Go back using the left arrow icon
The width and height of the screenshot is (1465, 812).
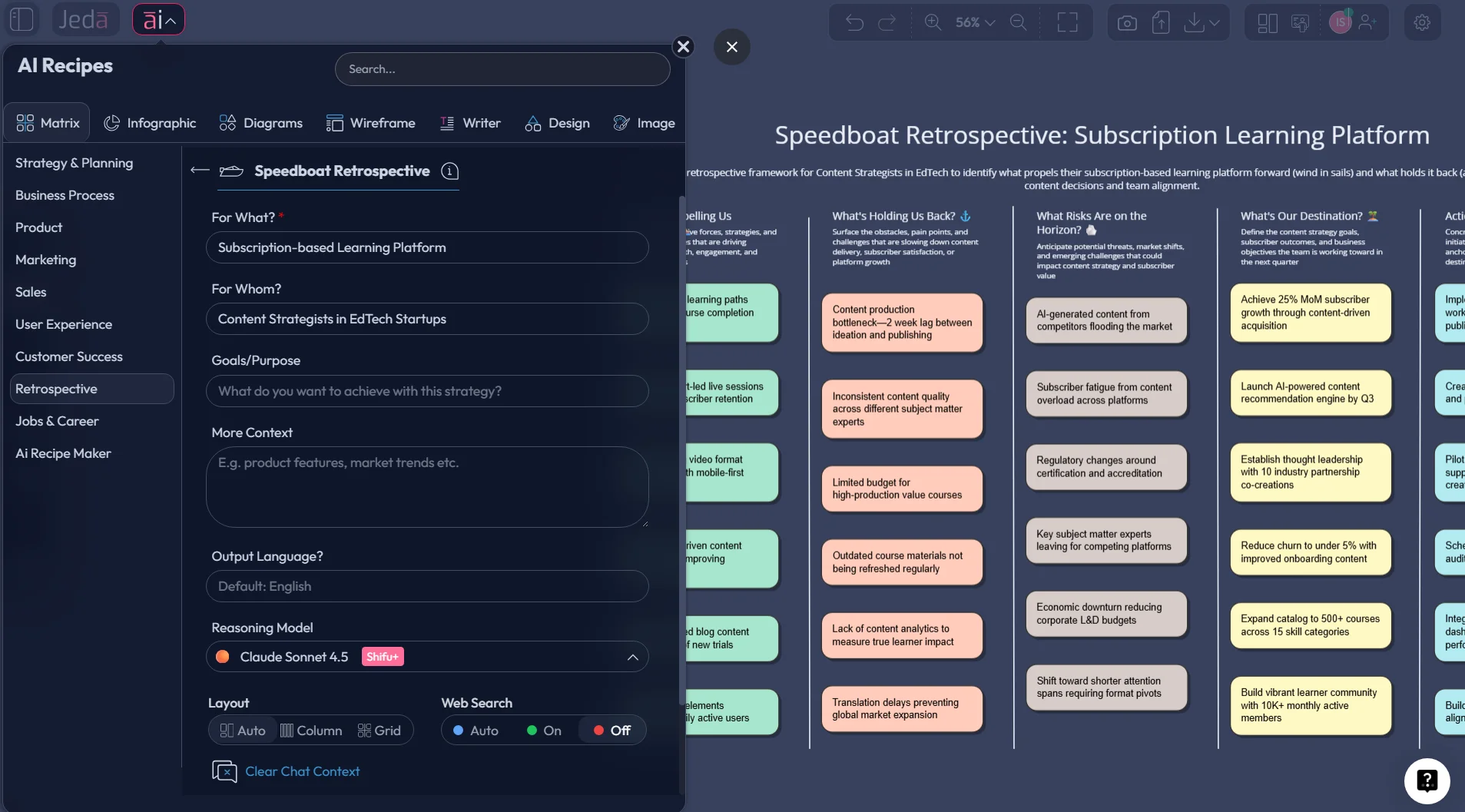tap(200, 171)
